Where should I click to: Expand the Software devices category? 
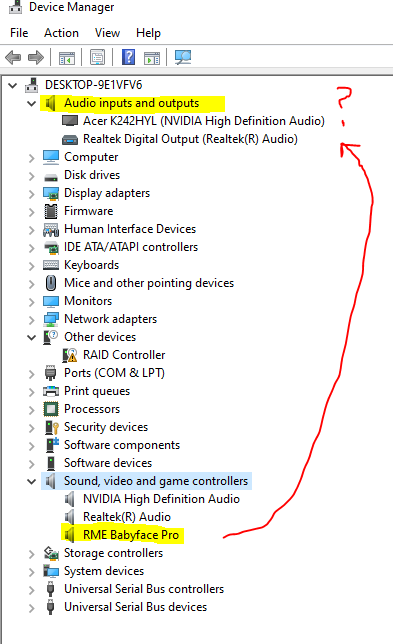[x=31, y=464]
